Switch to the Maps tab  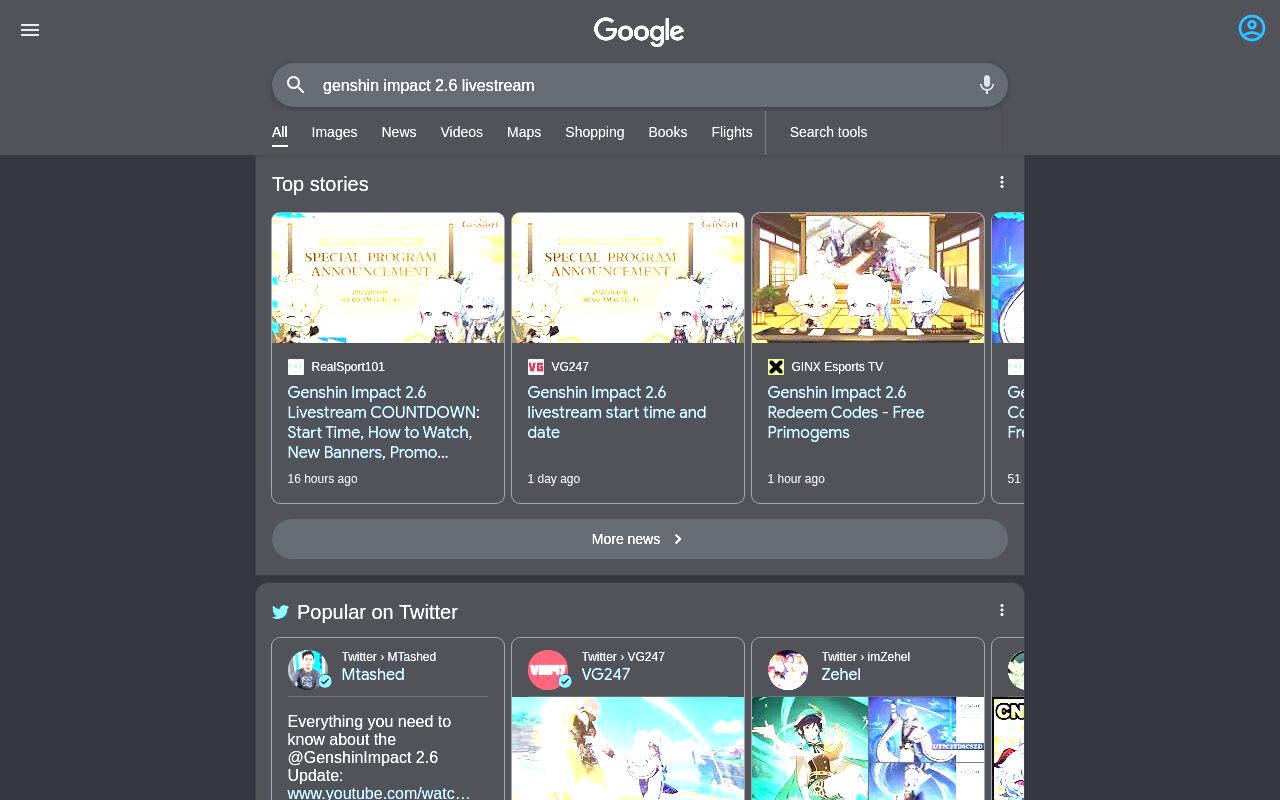tap(524, 132)
